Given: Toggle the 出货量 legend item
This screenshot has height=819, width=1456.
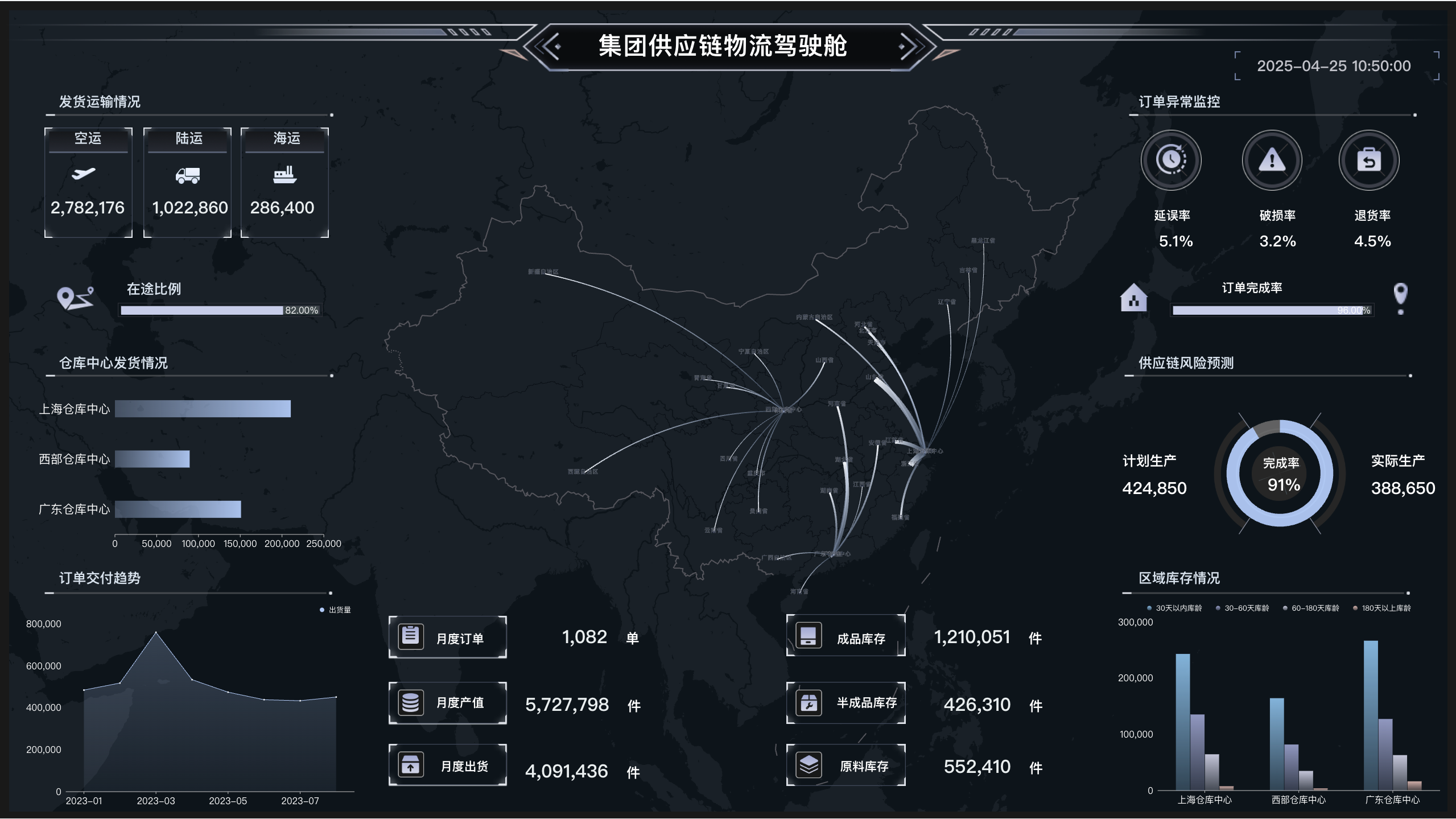Looking at the screenshot, I should pos(335,610).
